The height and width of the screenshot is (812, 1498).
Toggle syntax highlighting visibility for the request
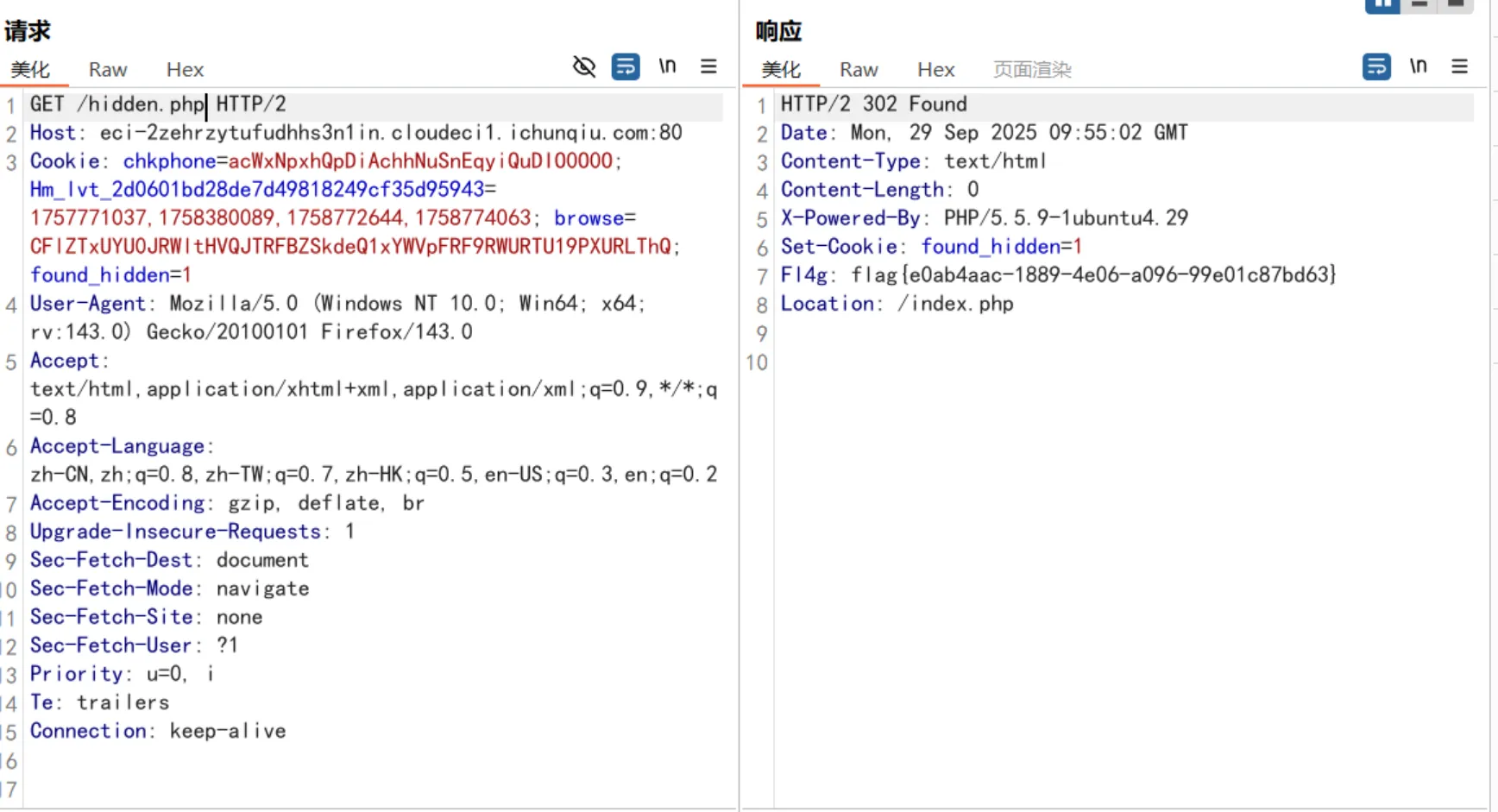[x=584, y=66]
